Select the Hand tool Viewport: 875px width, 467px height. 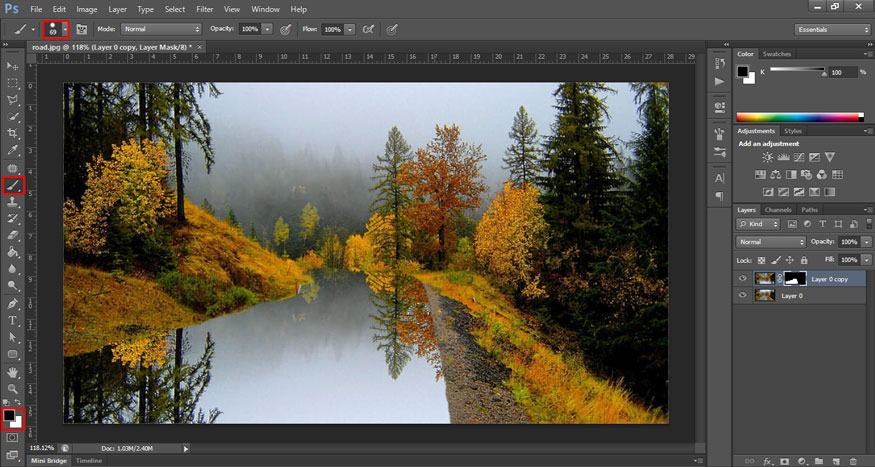tap(13, 371)
